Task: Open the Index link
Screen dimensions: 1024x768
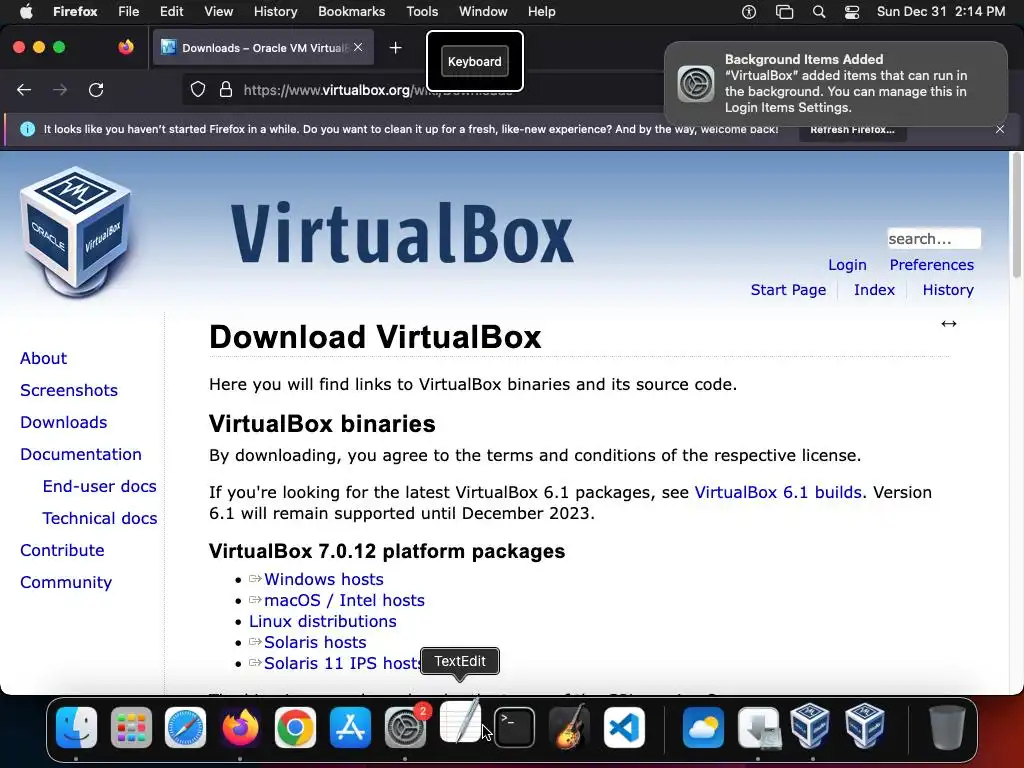Action: [874, 290]
